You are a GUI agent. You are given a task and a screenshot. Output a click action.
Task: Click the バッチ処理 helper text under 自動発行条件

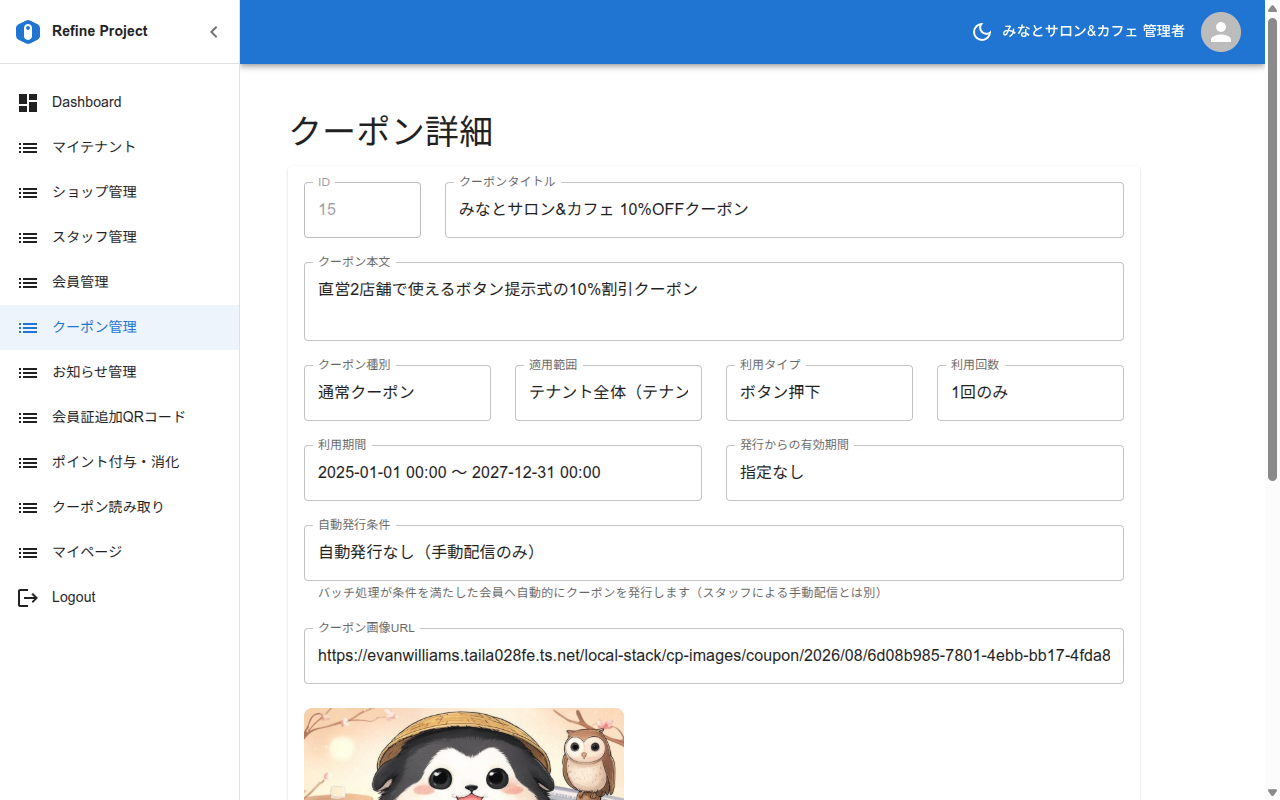point(599,593)
